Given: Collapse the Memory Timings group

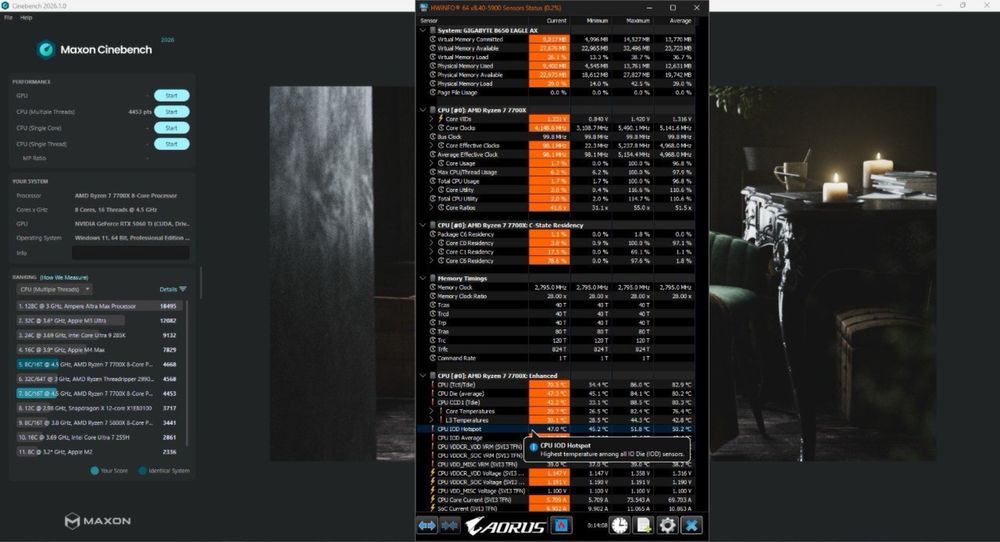Looking at the screenshot, I should pos(422,278).
